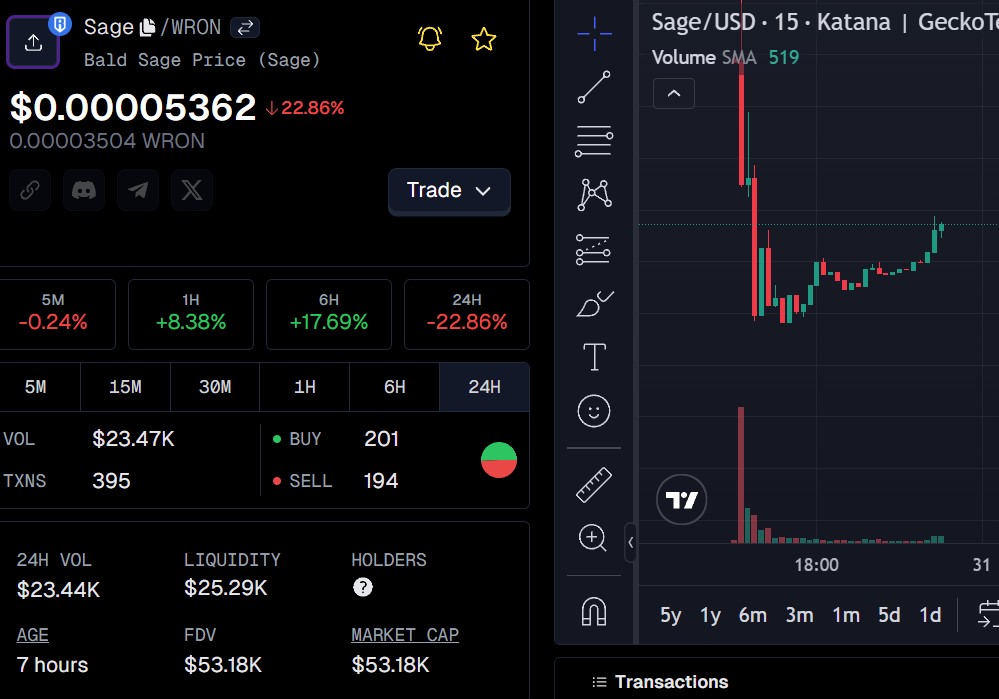Screen dimensions: 999x699
Task: Click the MARKET CAP label link
Action: [405, 635]
